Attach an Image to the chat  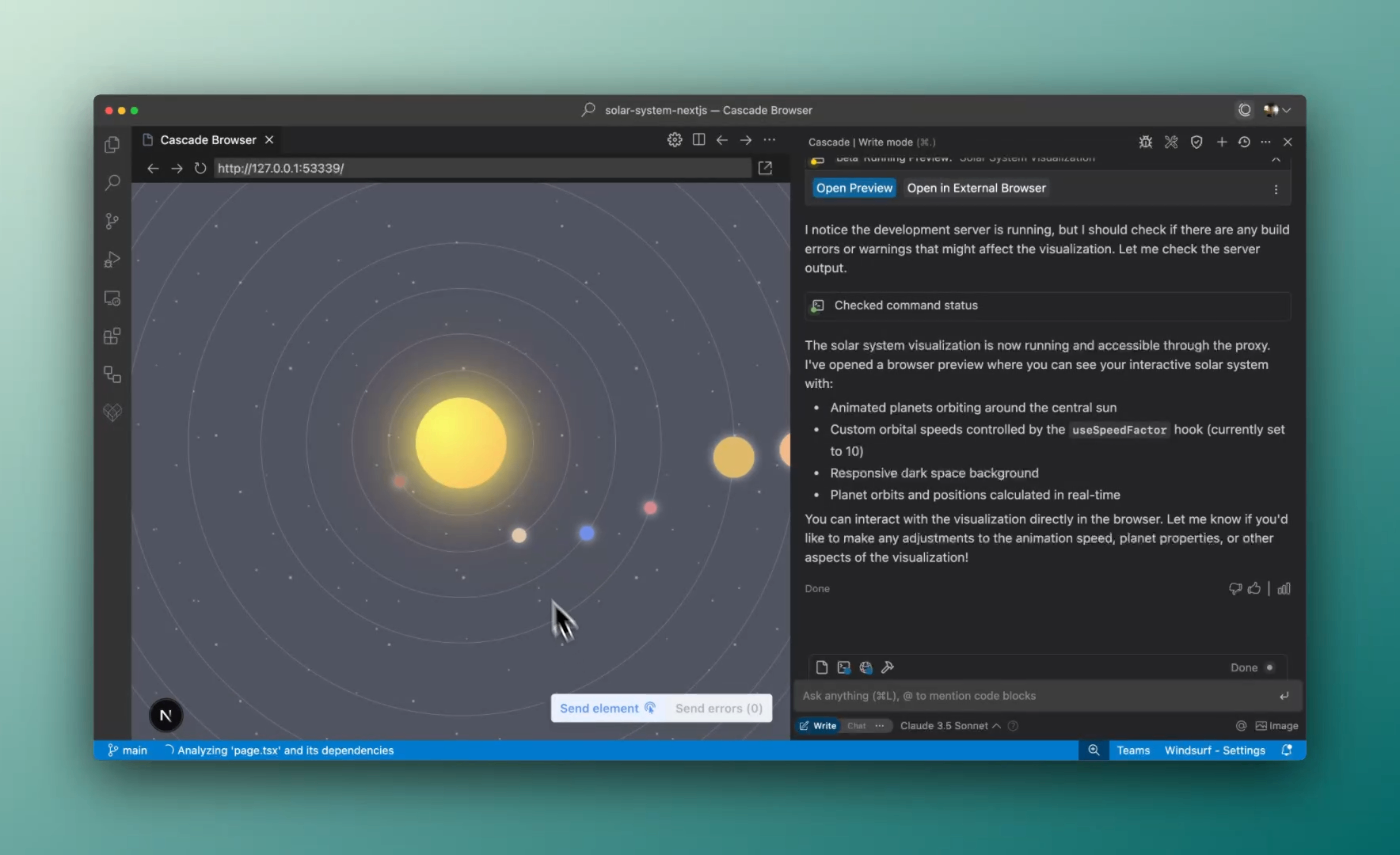(x=1277, y=726)
